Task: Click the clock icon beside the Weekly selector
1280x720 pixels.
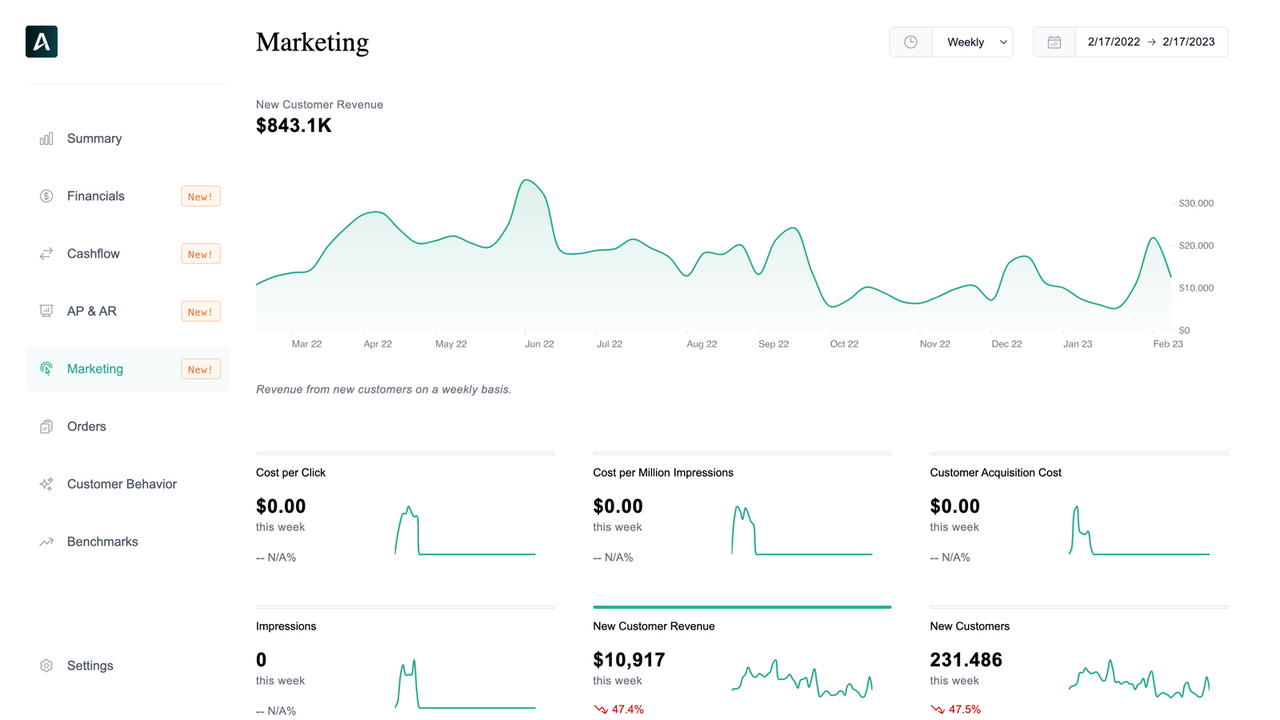Action: (x=910, y=41)
